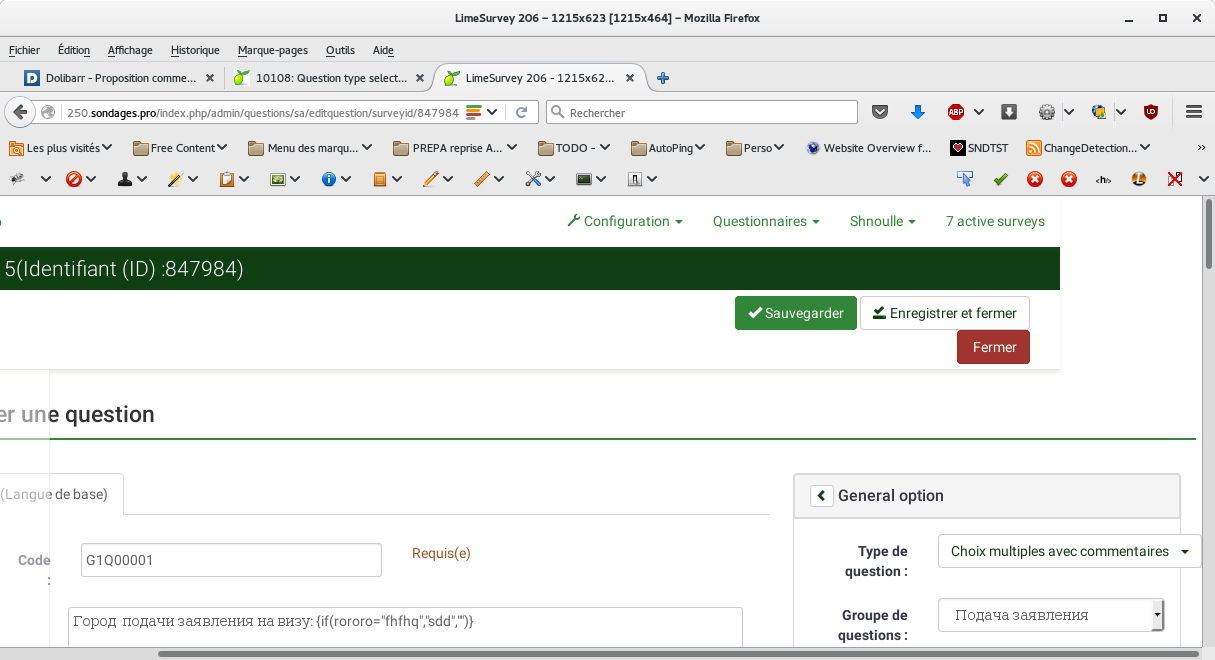Click the green Sauvegarder button
This screenshot has width=1215, height=660.
point(796,313)
